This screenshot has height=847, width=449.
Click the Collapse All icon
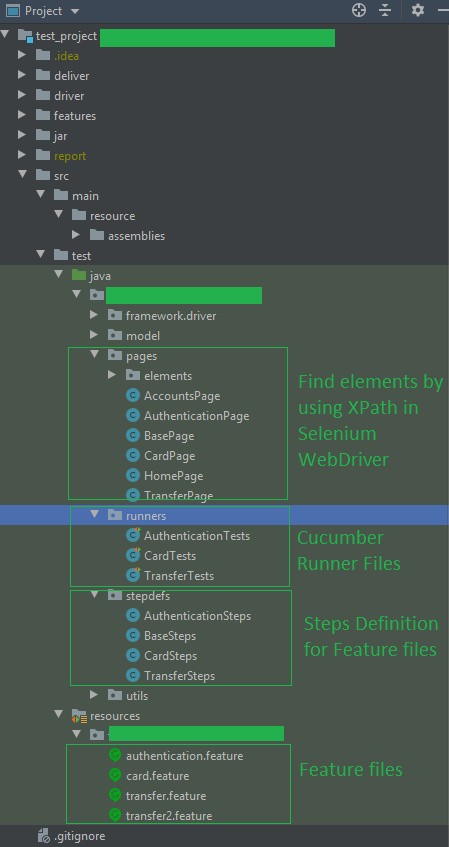click(385, 10)
